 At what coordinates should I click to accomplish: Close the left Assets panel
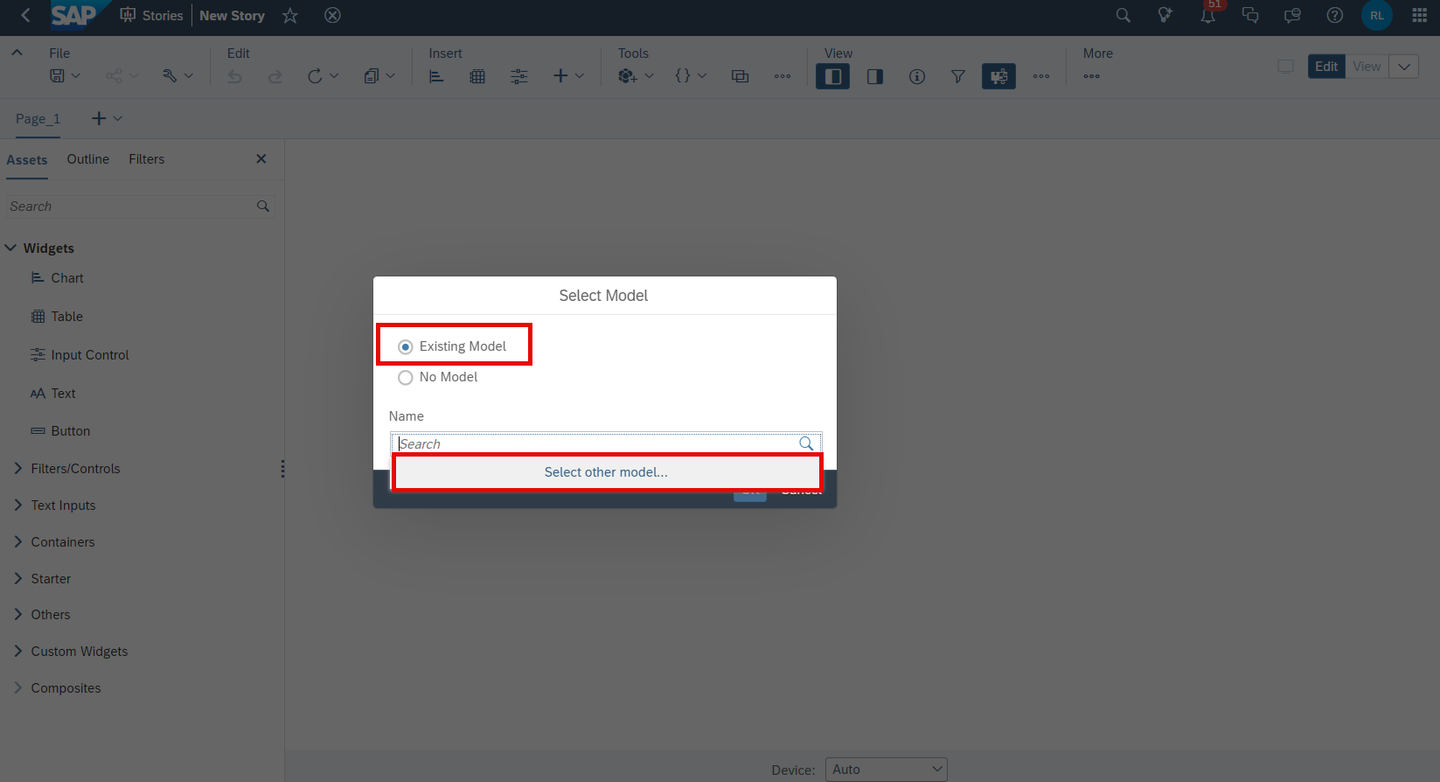coord(261,159)
